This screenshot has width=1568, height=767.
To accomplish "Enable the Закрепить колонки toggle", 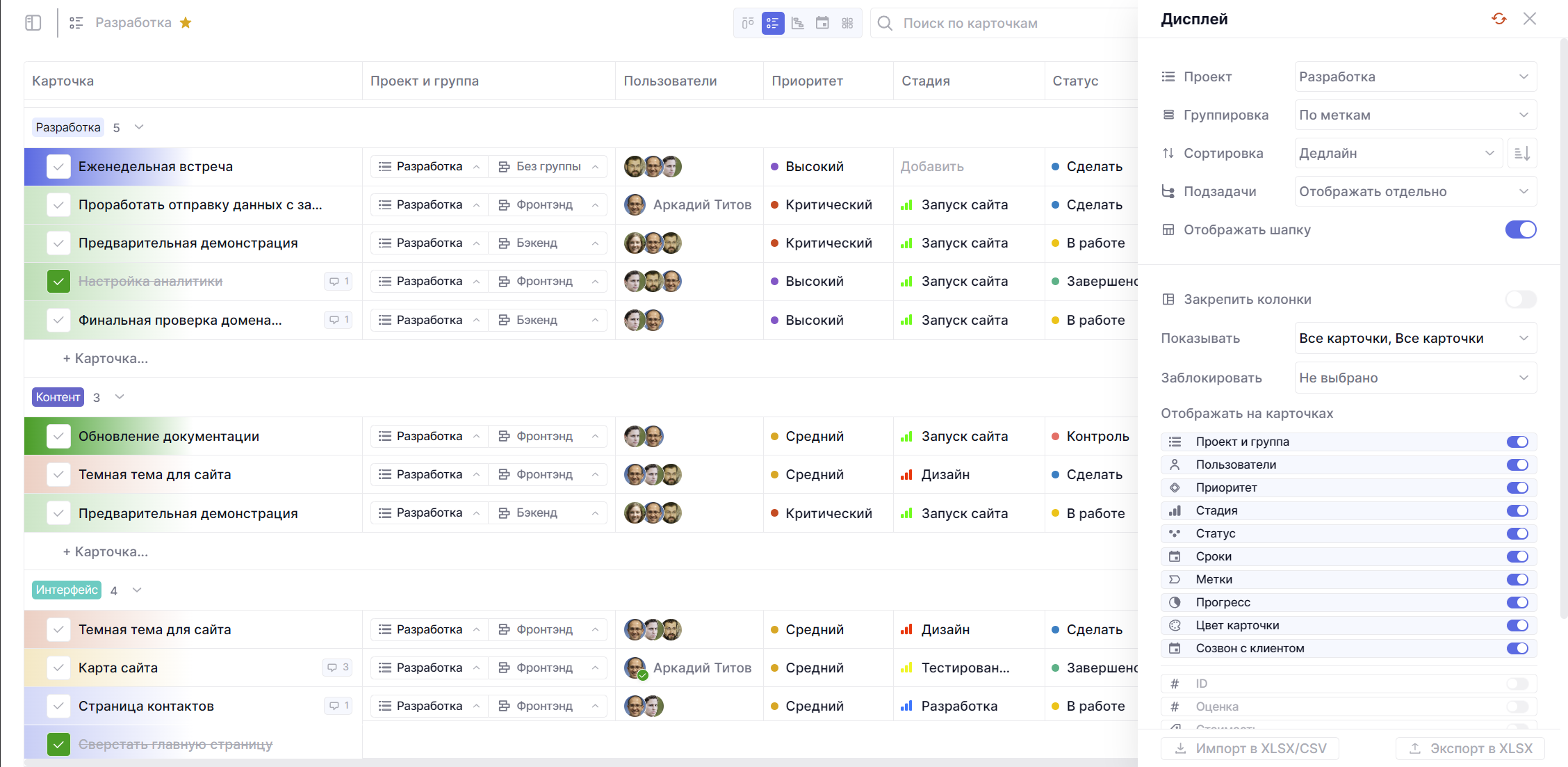I will pos(1520,300).
